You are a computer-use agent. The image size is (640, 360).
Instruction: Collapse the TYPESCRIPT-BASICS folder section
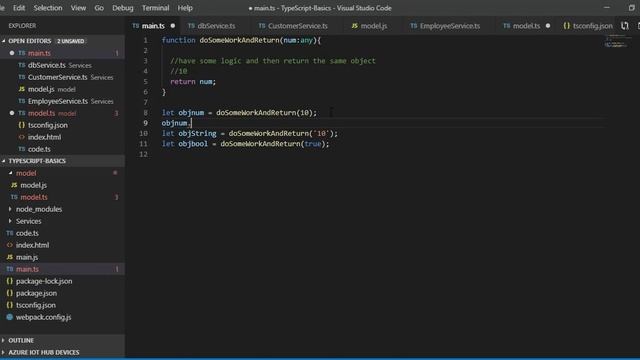(4, 161)
